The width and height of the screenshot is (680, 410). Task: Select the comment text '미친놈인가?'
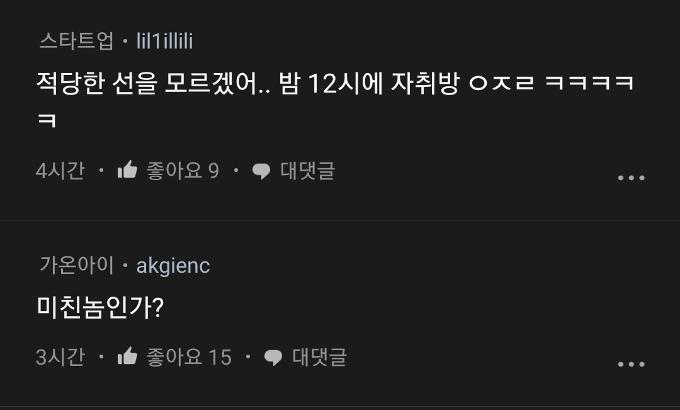click(100, 307)
